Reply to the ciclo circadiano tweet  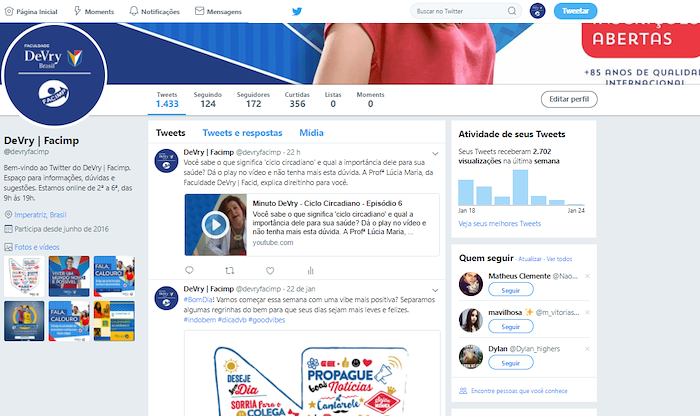[x=189, y=270]
